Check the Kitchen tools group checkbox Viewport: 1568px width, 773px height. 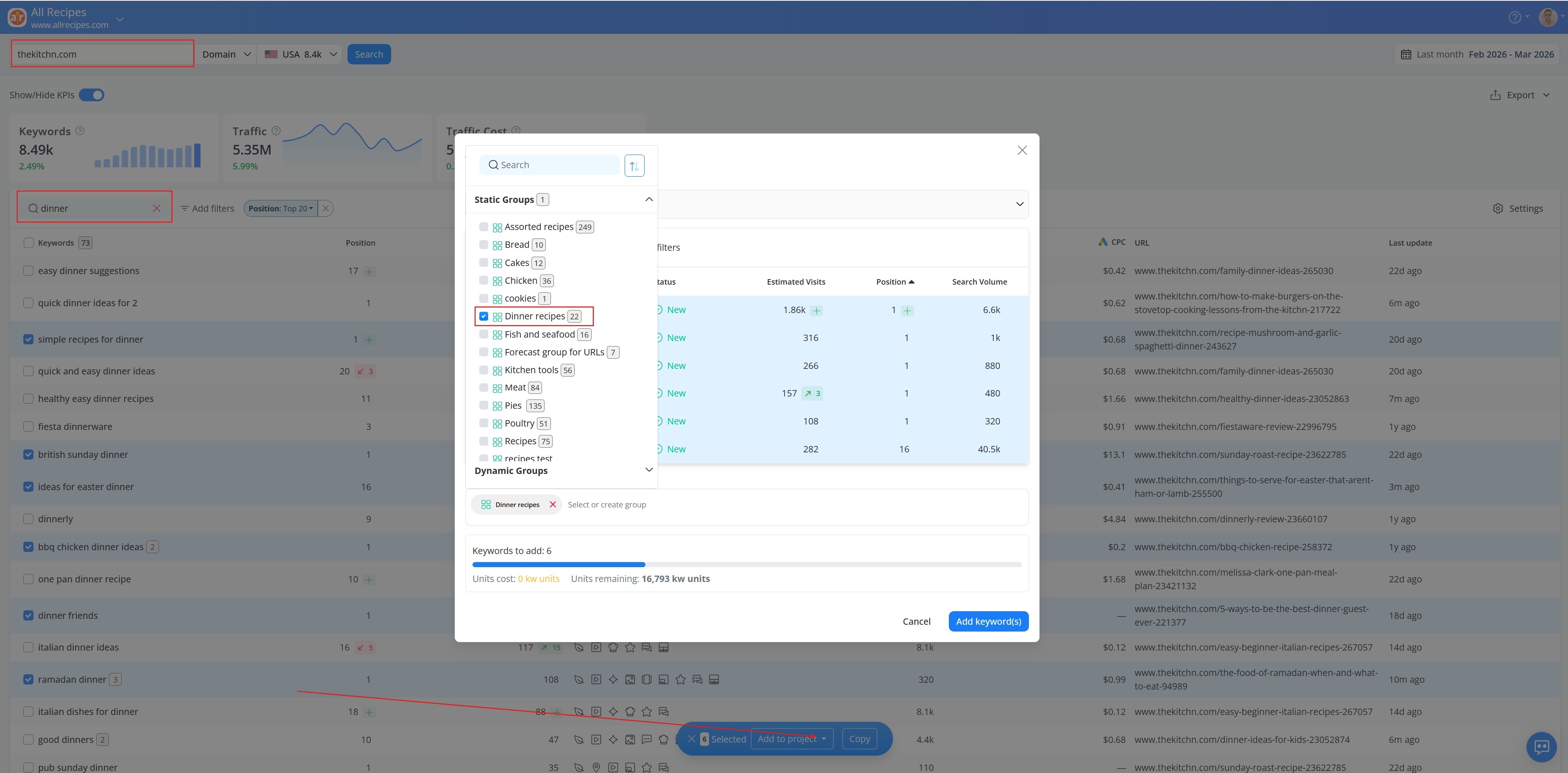pos(483,370)
